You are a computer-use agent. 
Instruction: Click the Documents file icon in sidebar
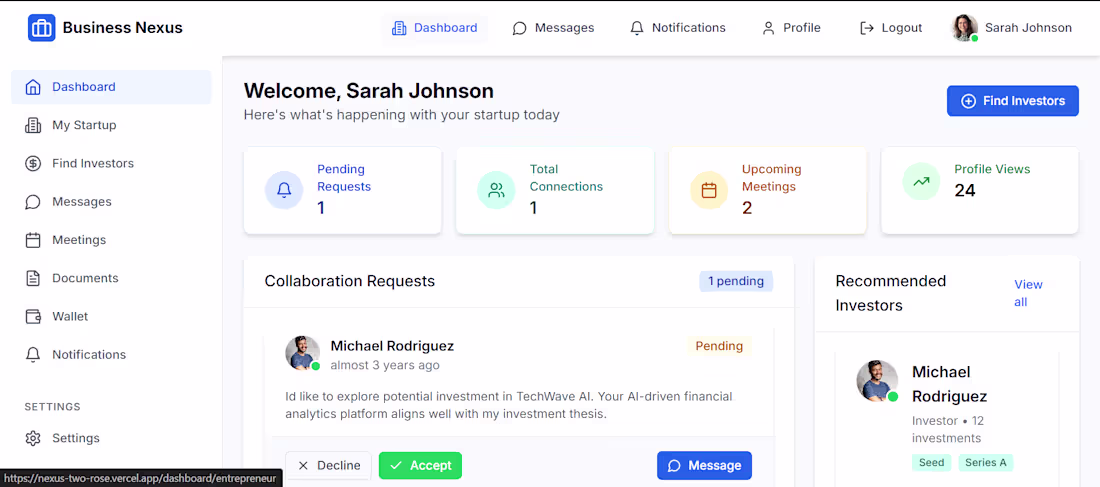coord(33,279)
